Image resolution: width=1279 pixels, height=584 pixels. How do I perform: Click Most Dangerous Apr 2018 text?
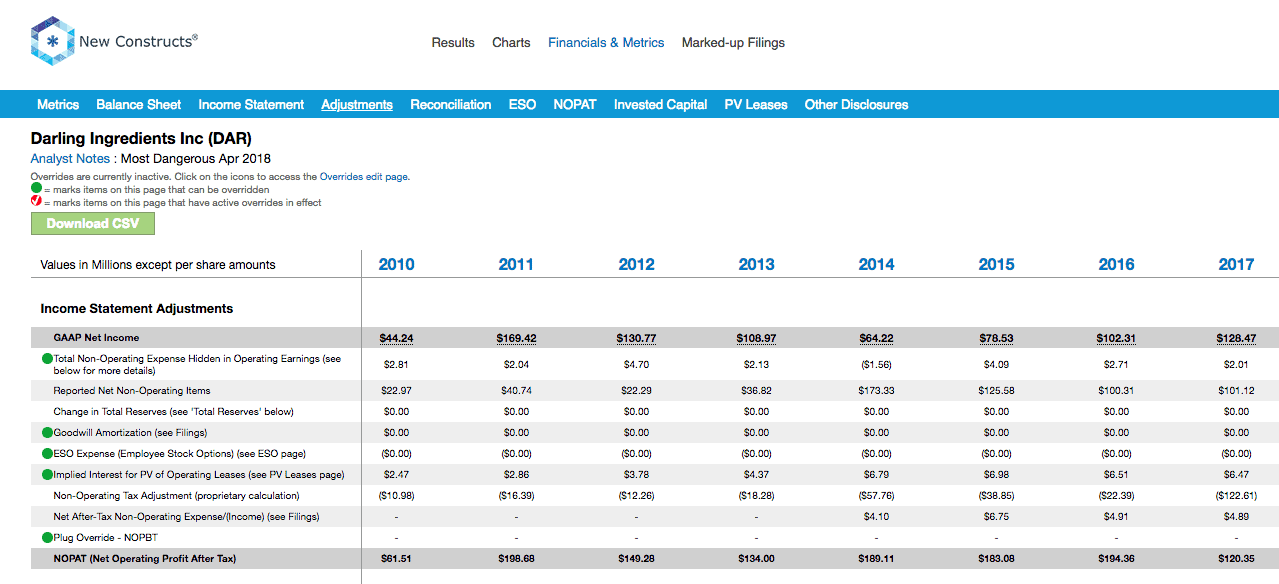point(196,158)
